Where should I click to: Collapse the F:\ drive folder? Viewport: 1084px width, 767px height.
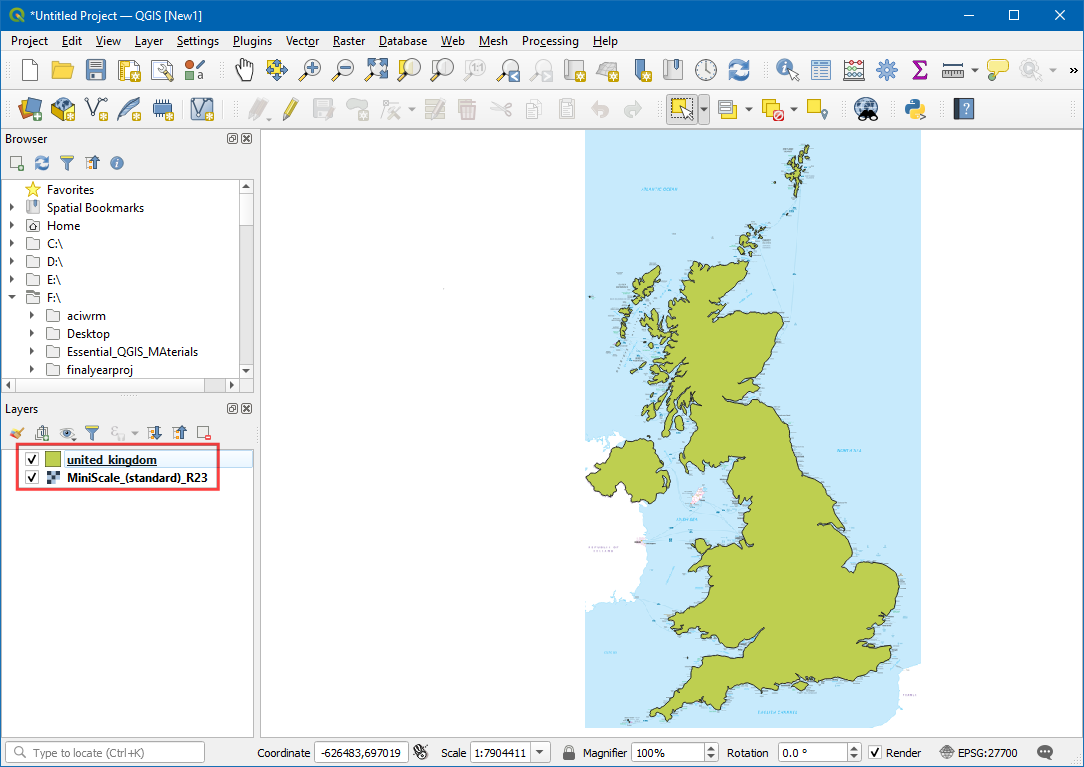coord(12,298)
